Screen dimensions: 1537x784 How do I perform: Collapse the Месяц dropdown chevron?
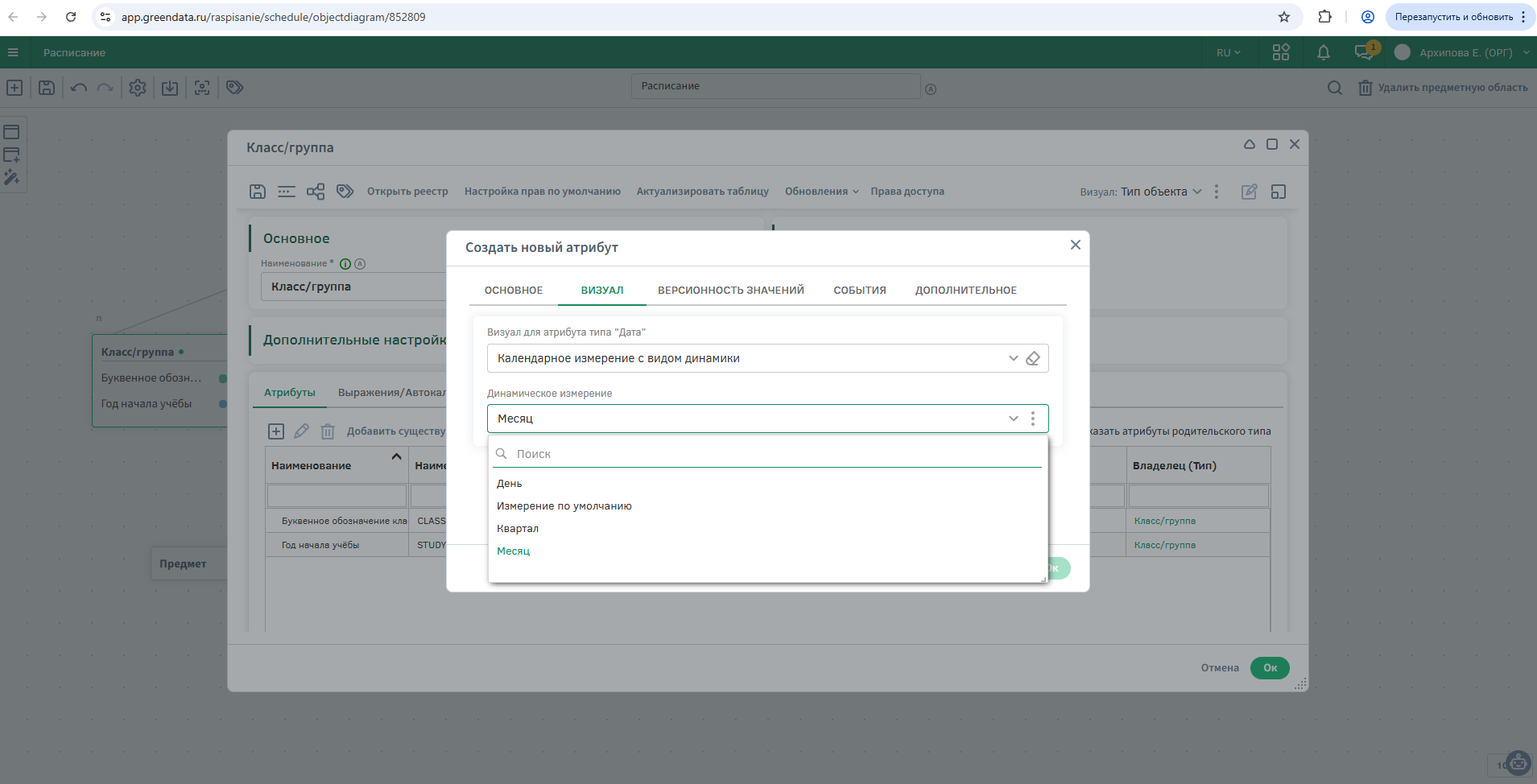point(1013,419)
